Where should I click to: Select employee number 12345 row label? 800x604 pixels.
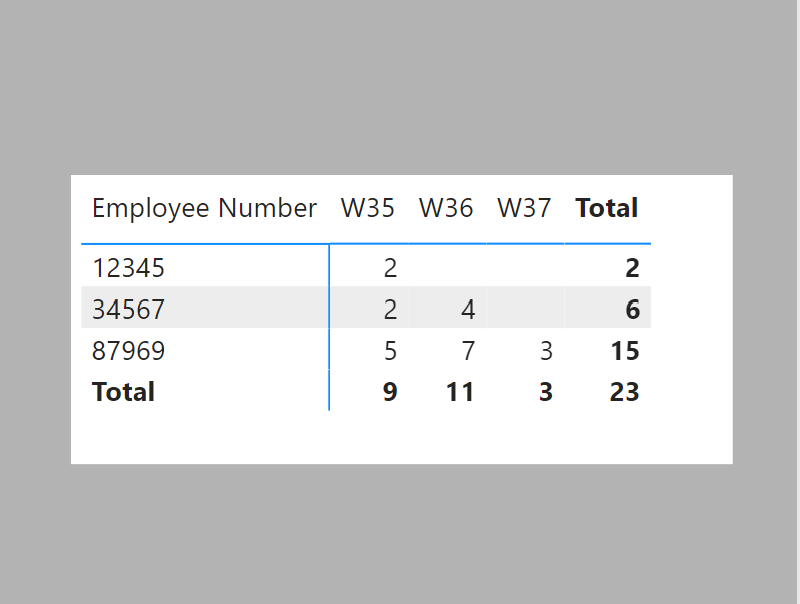(x=129, y=268)
